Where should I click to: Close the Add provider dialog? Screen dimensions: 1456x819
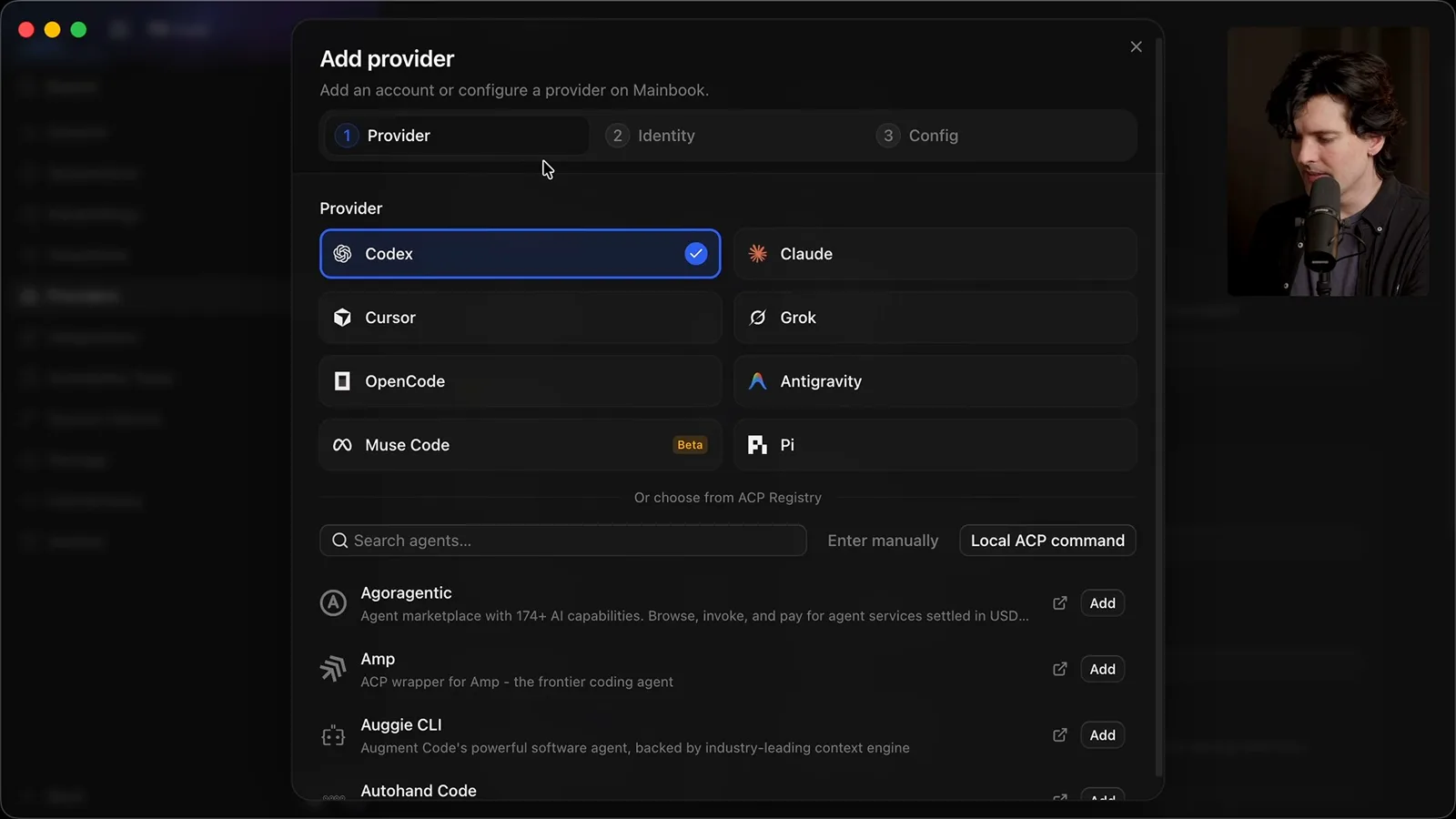click(1136, 46)
